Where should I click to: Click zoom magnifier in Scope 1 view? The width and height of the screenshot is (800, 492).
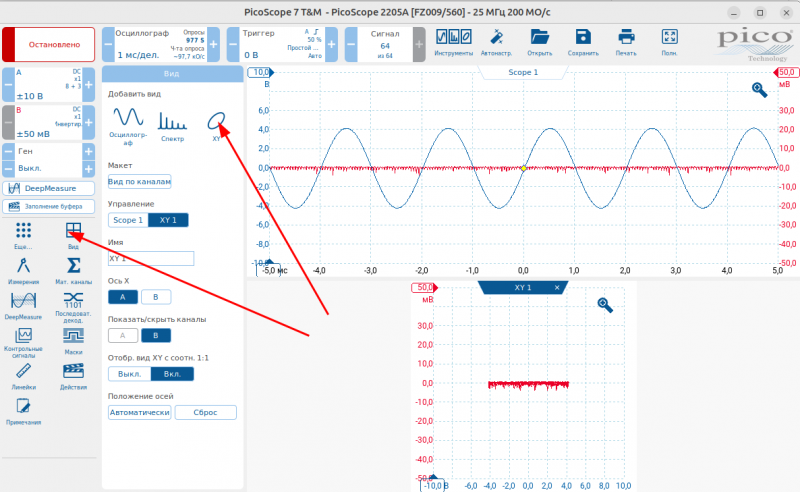click(x=759, y=90)
